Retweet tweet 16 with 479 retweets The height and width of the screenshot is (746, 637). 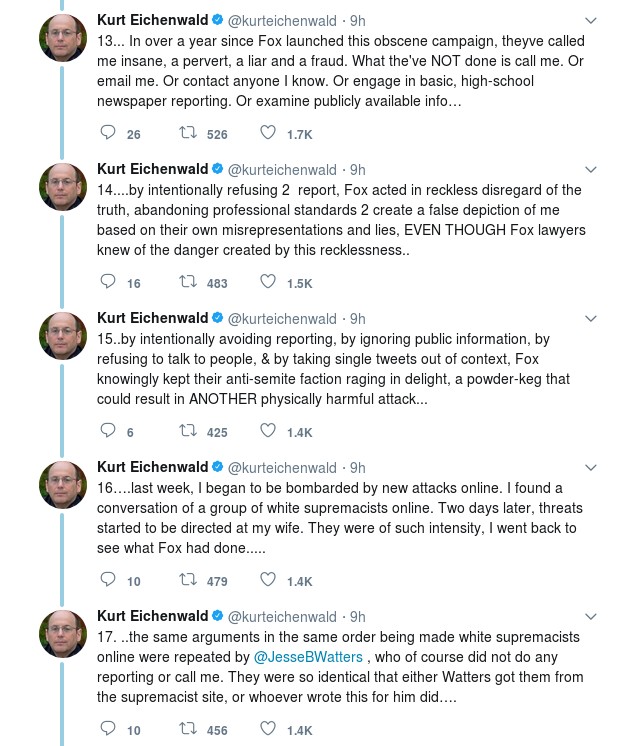coord(187,581)
